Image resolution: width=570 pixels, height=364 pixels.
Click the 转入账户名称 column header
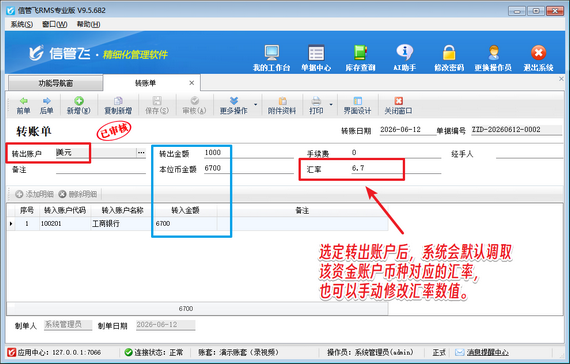(x=123, y=211)
